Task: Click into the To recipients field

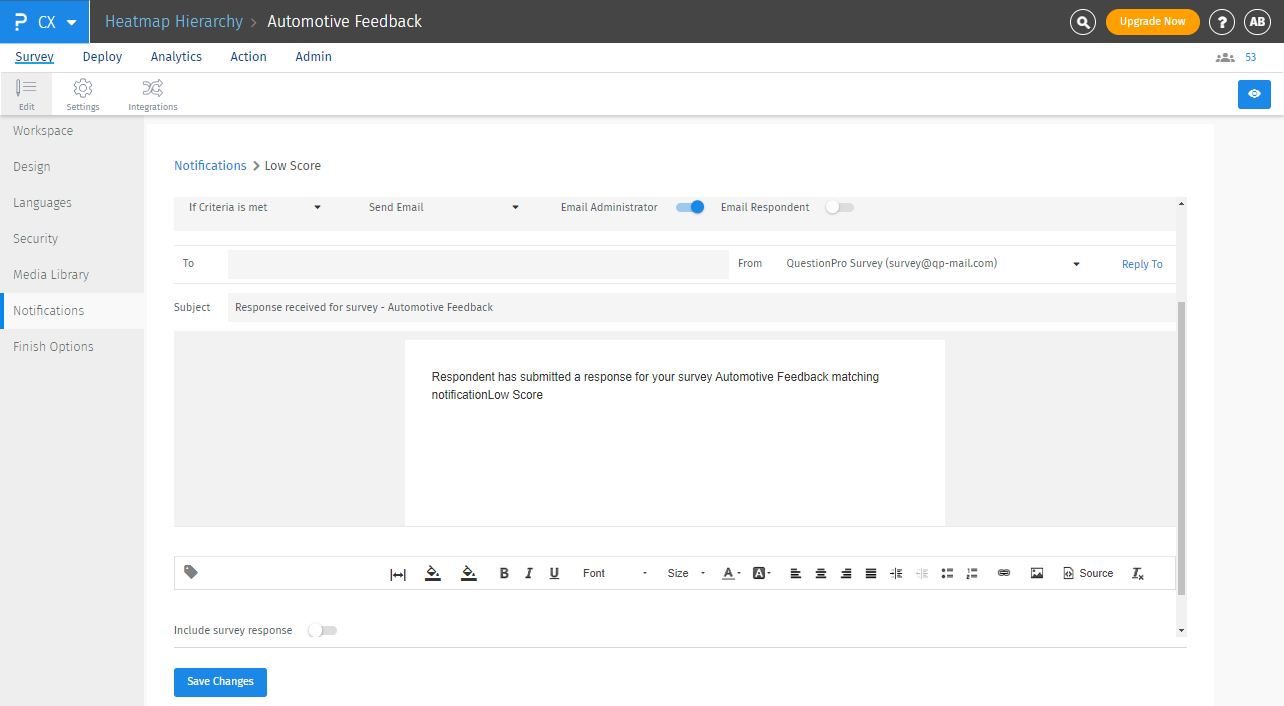Action: (x=478, y=264)
